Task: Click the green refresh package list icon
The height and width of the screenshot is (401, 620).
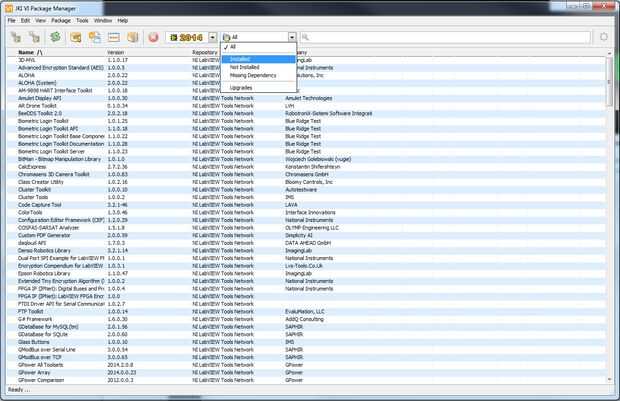Action: [55, 37]
